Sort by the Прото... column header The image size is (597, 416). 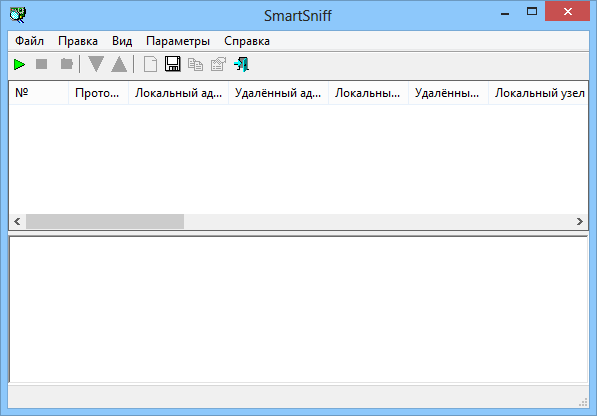point(99,92)
